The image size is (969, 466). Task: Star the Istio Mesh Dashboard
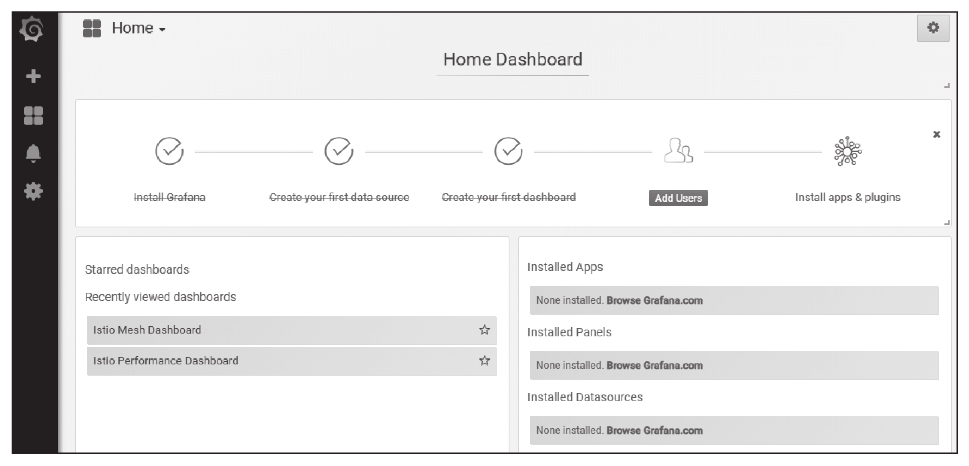(x=485, y=330)
